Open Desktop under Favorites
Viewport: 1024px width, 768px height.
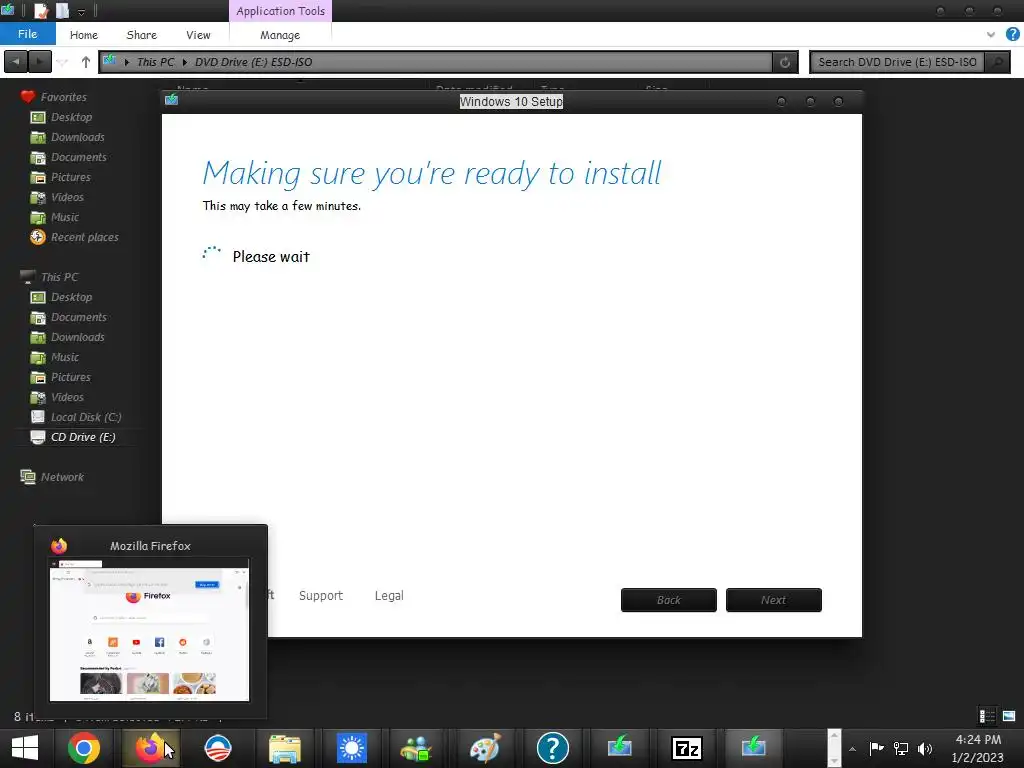pyautogui.click(x=62, y=117)
